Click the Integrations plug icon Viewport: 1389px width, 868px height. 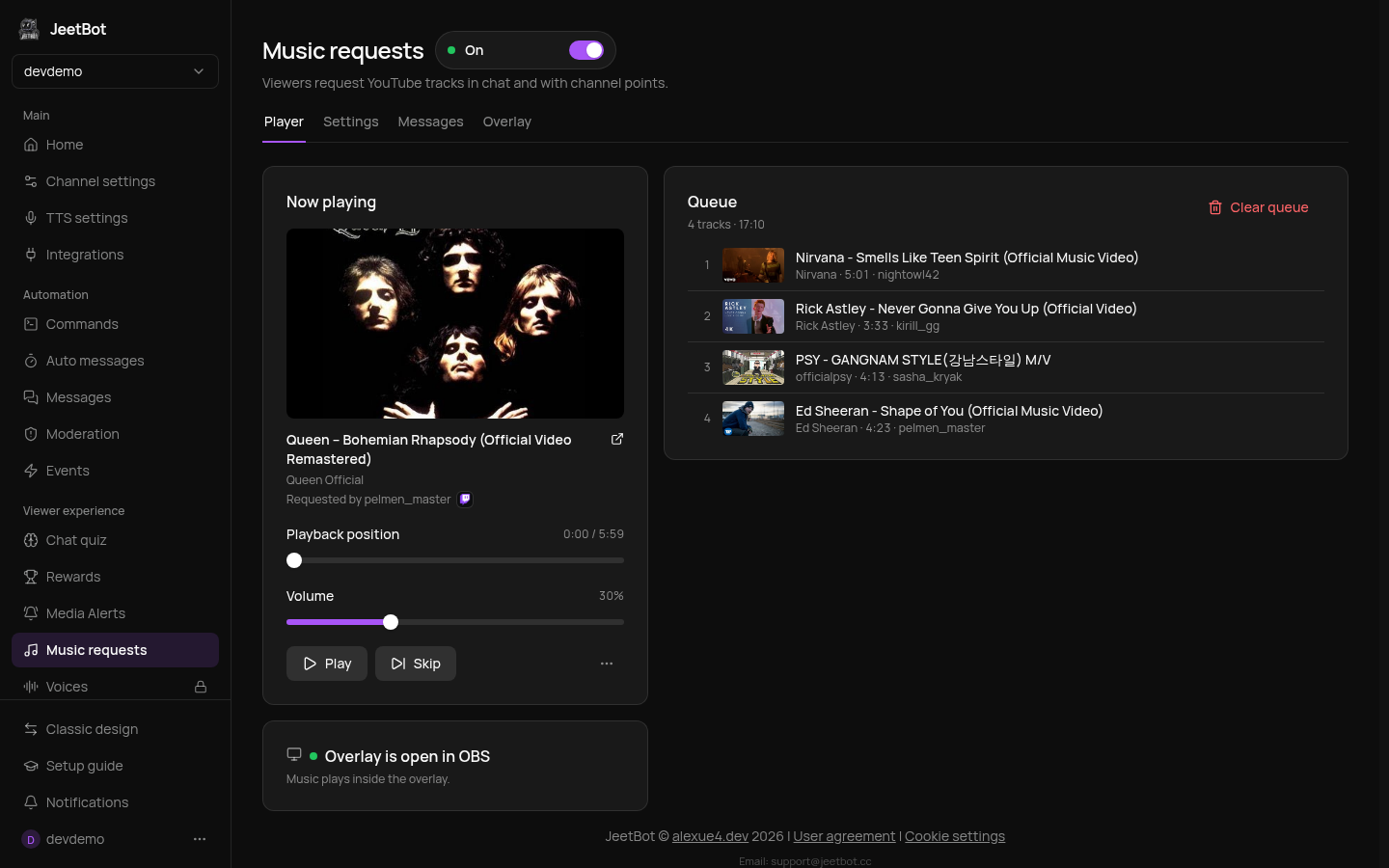pyautogui.click(x=31, y=255)
